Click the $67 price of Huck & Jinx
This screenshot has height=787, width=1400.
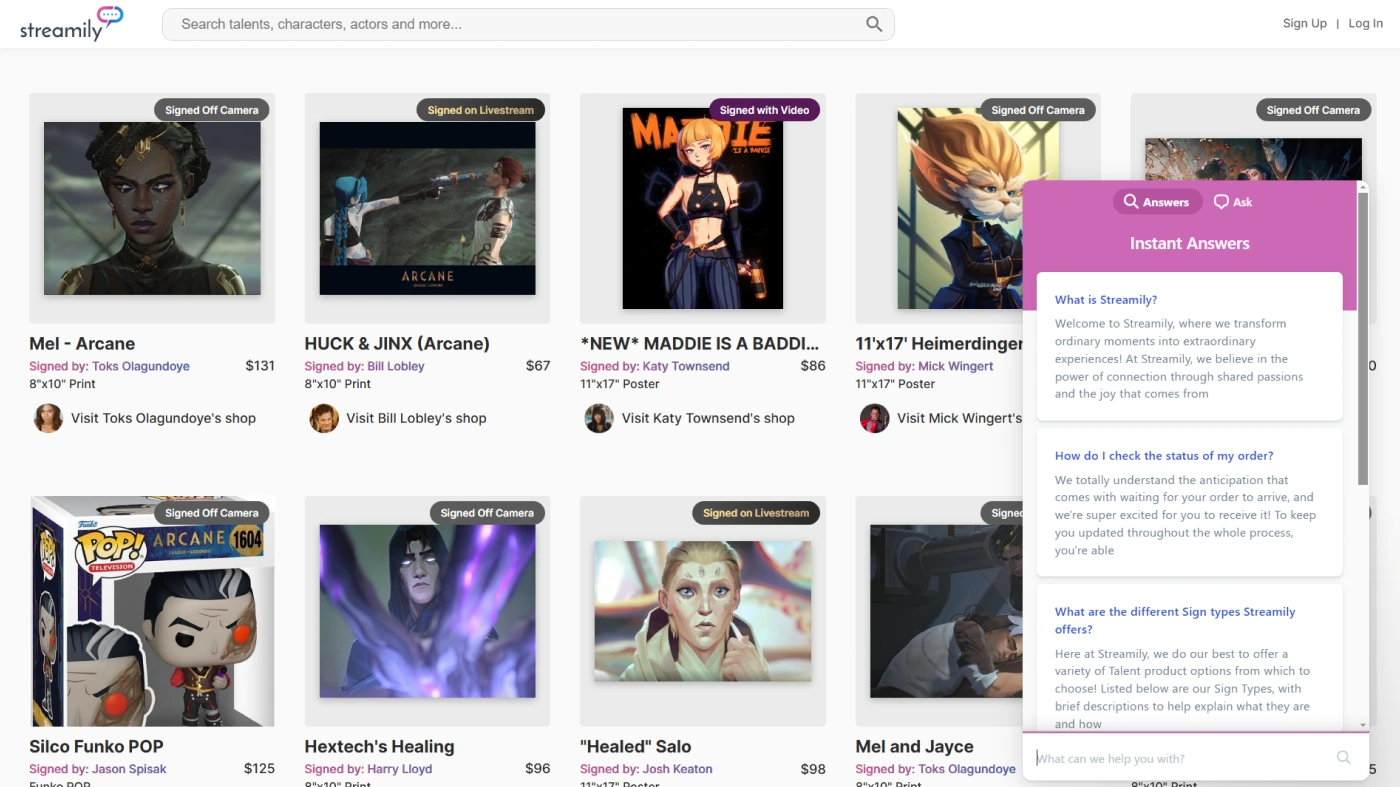coord(538,366)
